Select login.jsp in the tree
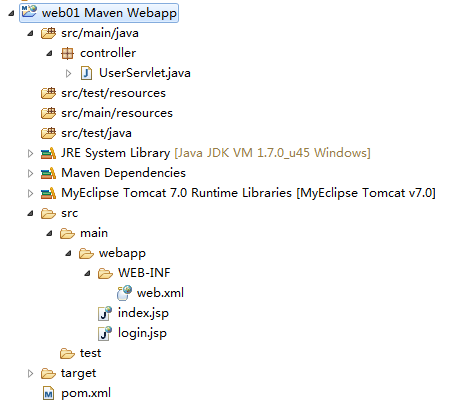This screenshot has width=455, height=405. (142, 333)
